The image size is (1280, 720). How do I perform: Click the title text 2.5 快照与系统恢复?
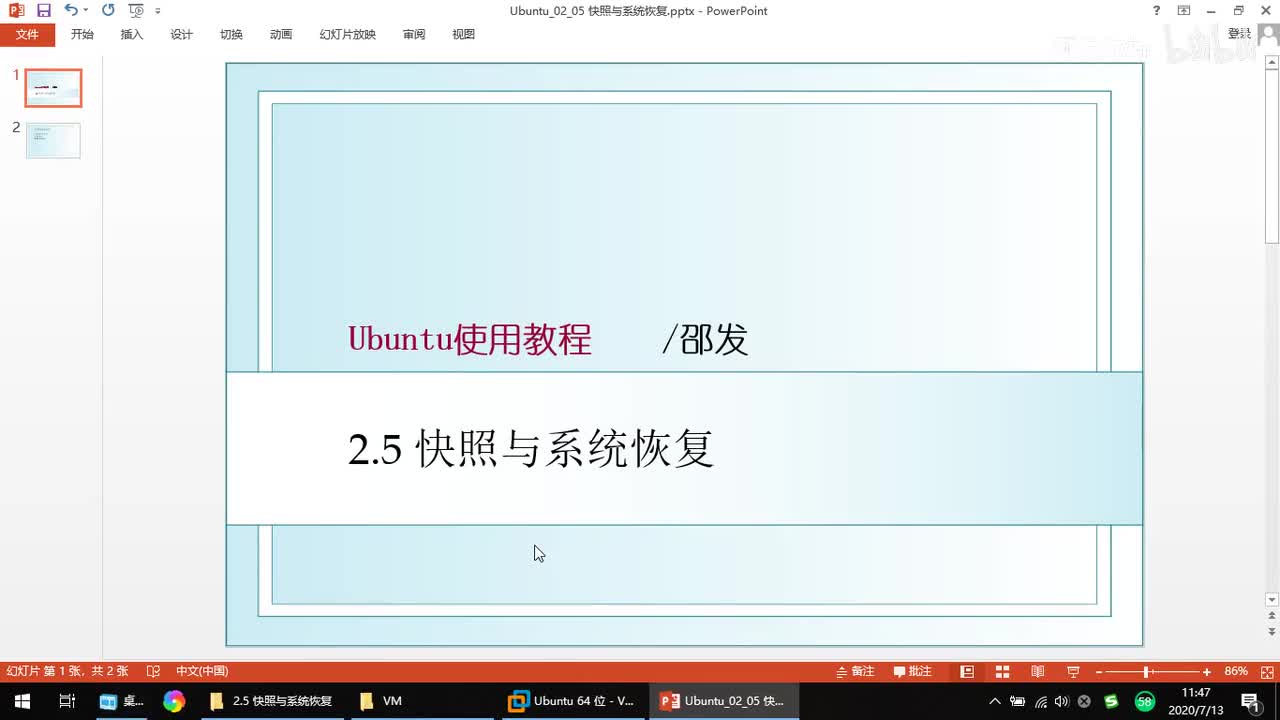tap(531, 449)
